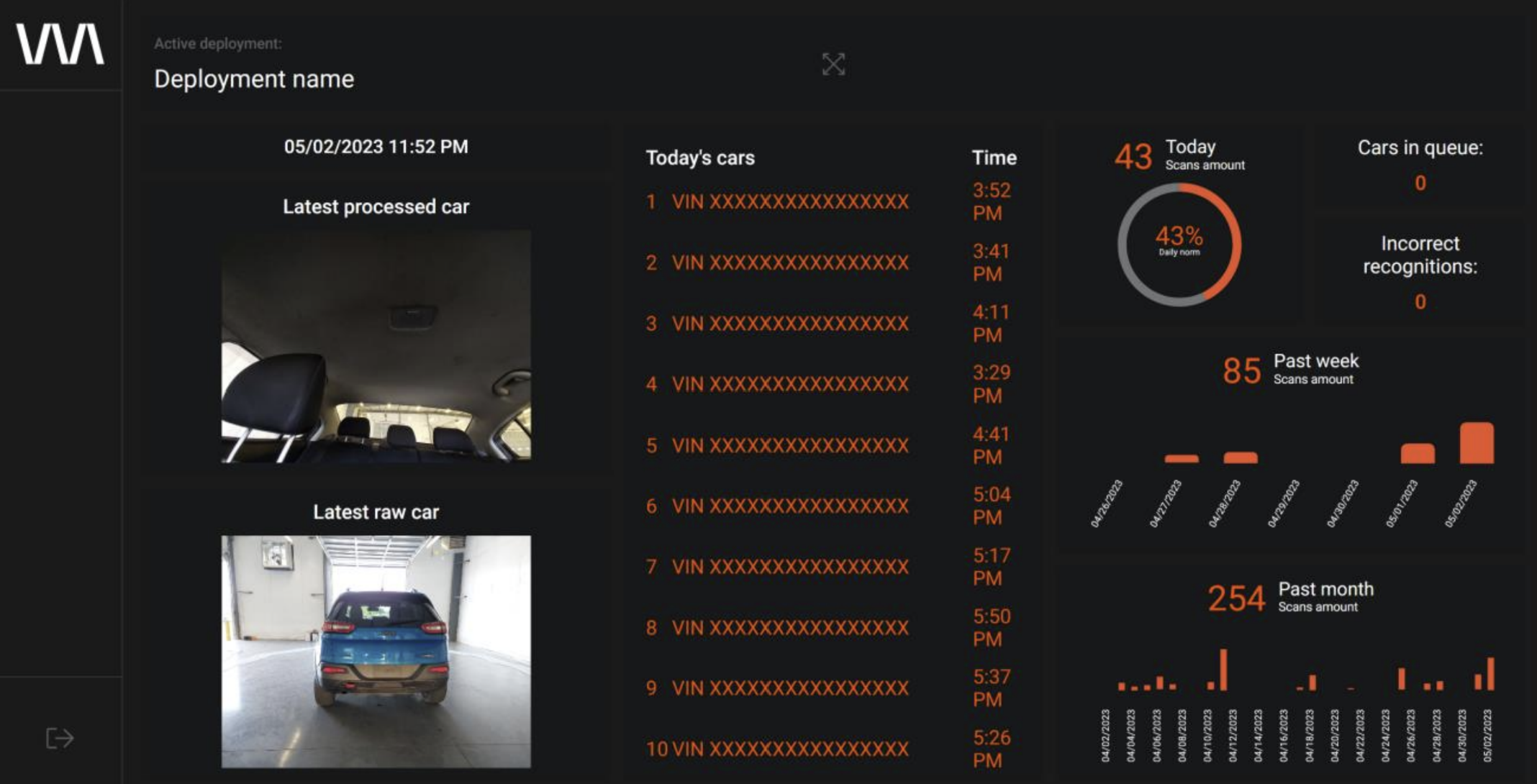Click the 05/02/2023 bar in weekly chart
Screen dimensions: 1537x784
(x=1476, y=443)
